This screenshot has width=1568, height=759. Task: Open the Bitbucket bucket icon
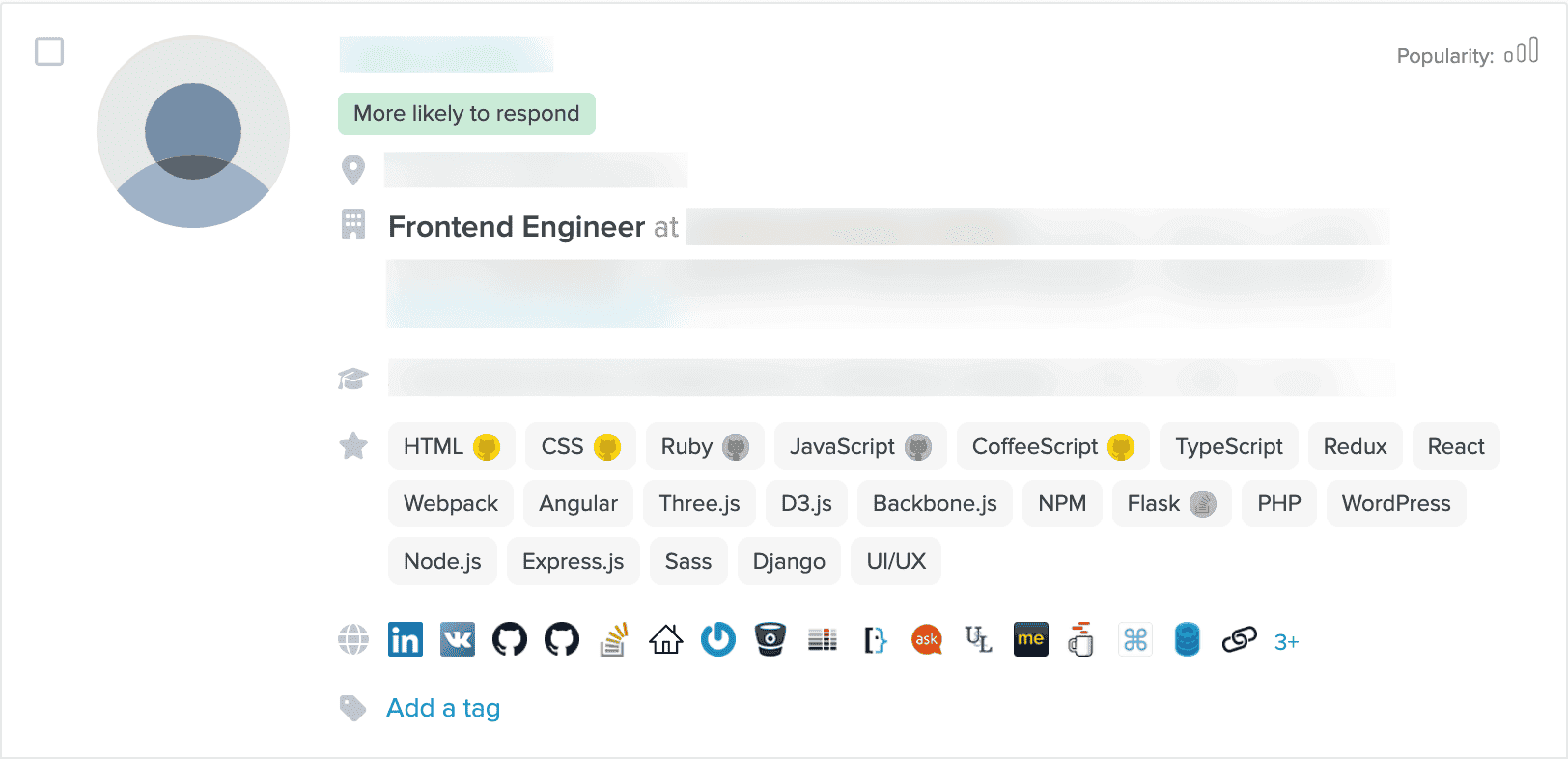(x=770, y=639)
